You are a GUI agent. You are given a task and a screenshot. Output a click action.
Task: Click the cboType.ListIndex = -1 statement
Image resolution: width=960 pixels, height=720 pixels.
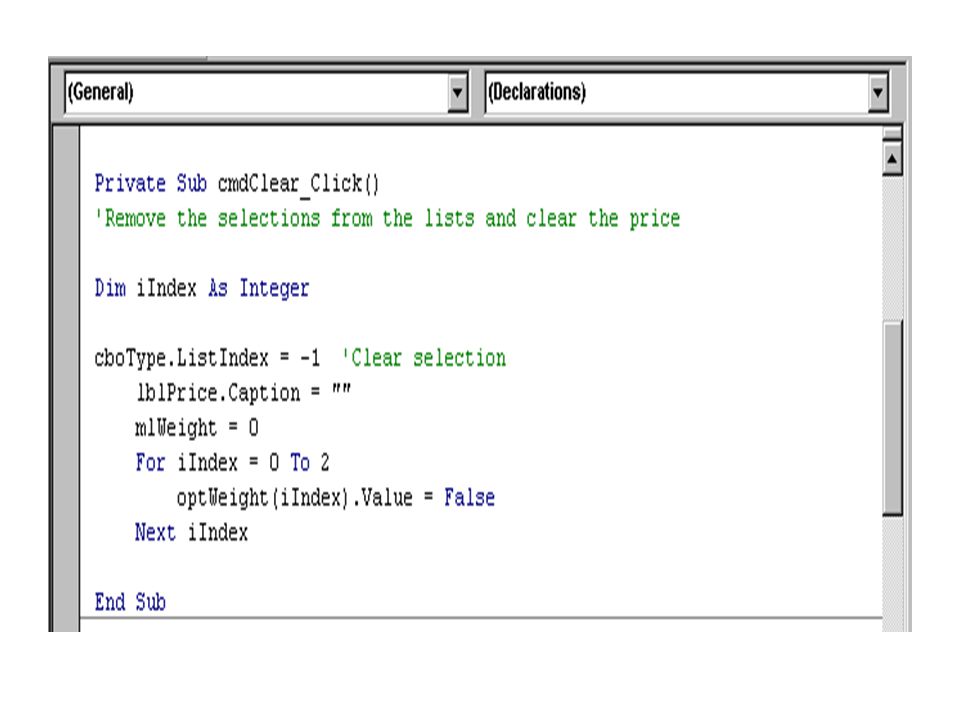(208, 358)
